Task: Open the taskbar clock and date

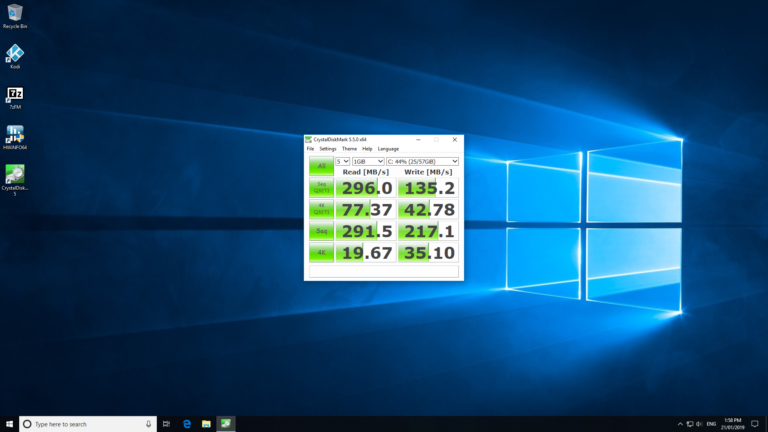Action: [x=732, y=424]
